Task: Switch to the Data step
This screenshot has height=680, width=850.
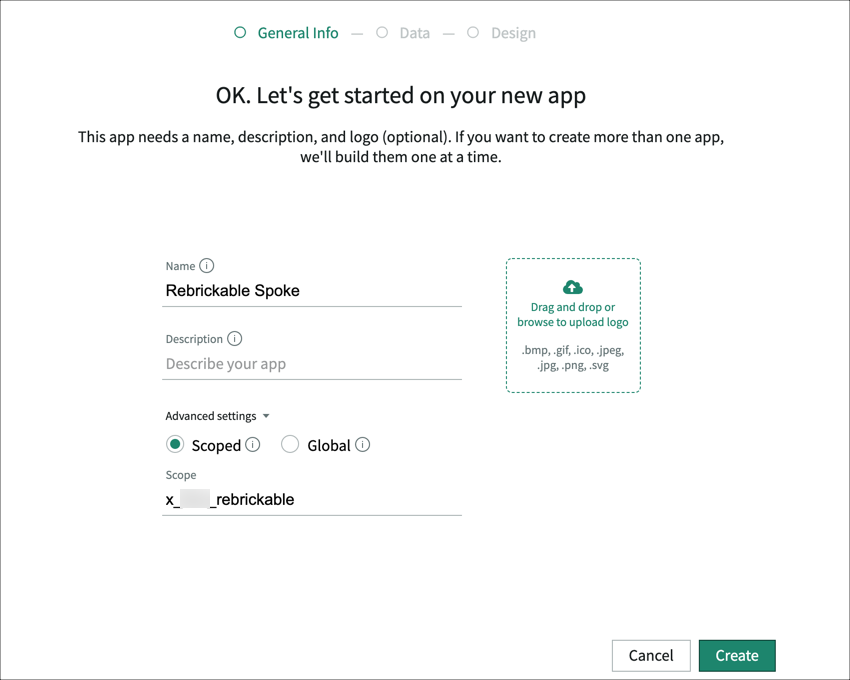Action: click(414, 32)
